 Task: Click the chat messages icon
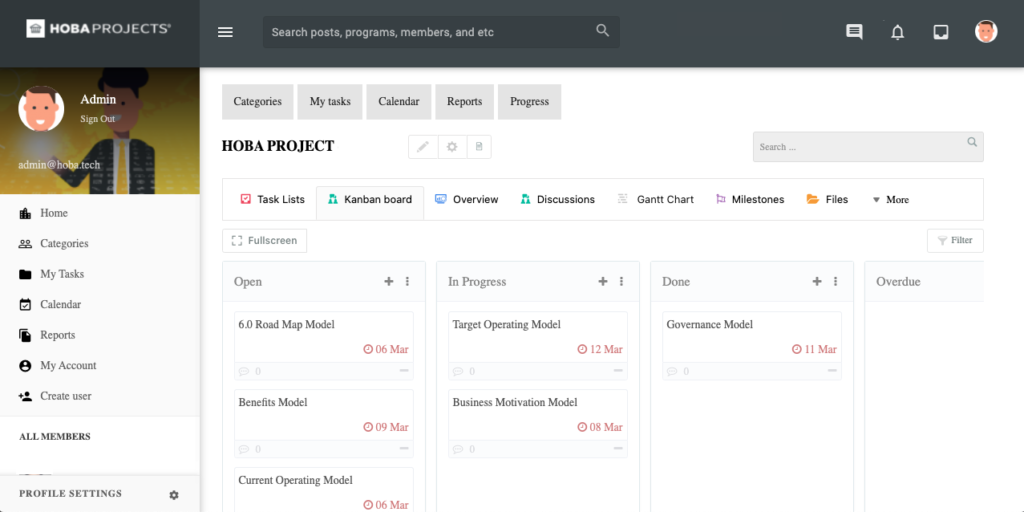(854, 32)
